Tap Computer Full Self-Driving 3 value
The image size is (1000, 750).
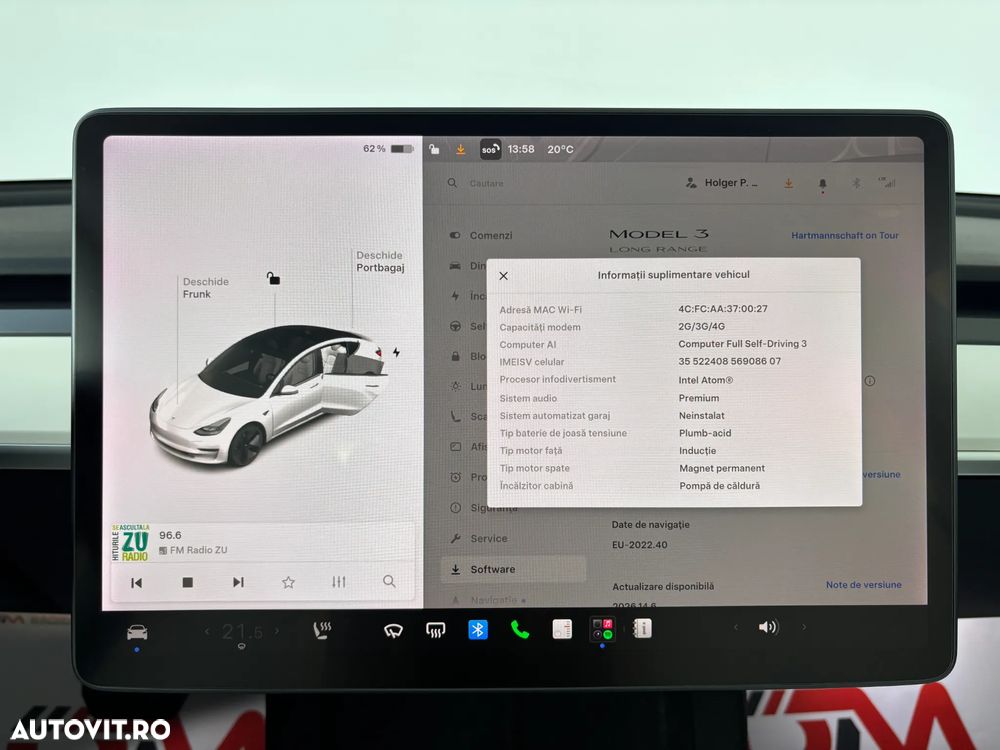[742, 344]
